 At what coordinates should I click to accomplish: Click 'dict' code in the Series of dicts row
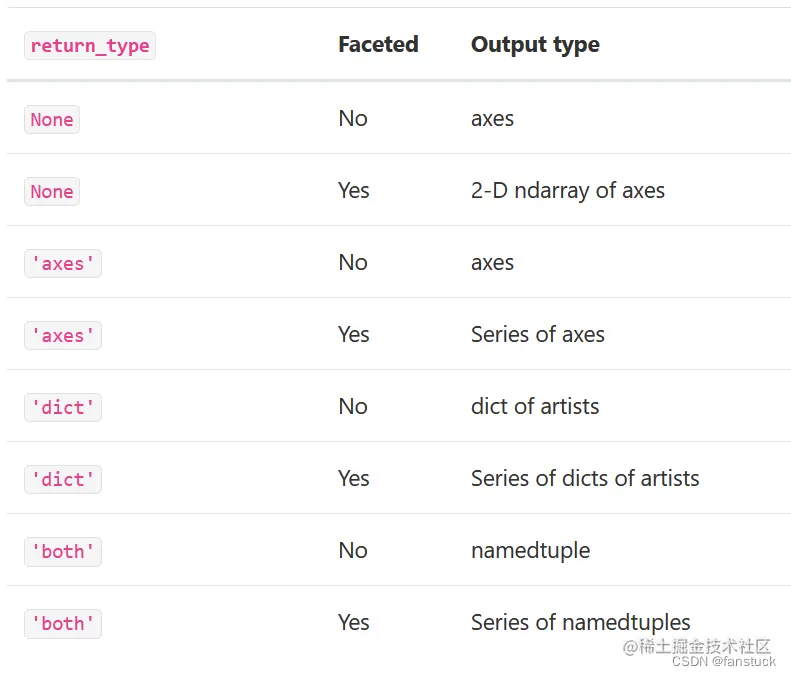[x=63, y=479]
